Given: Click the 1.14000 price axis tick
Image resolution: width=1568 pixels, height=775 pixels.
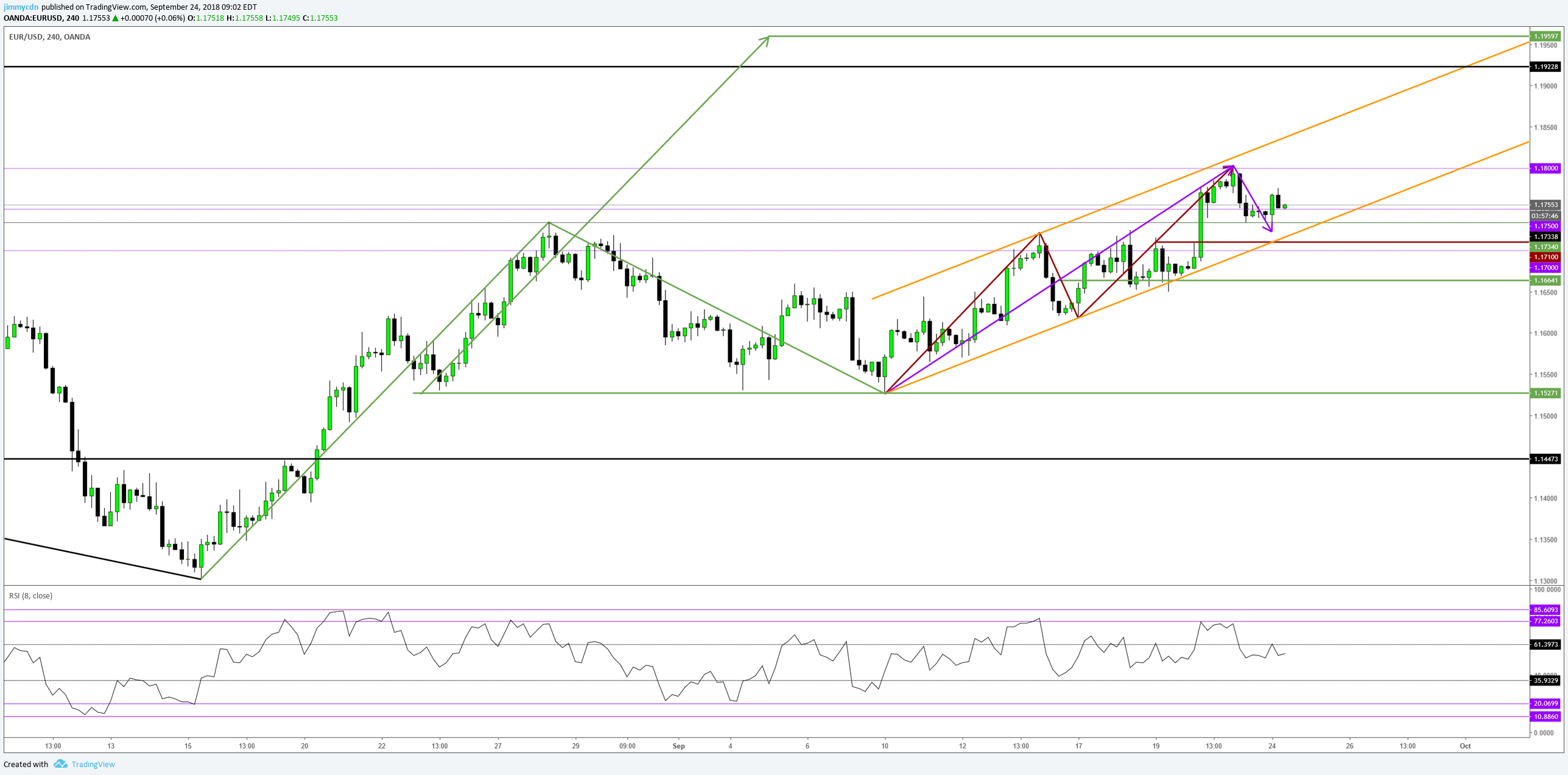Looking at the screenshot, I should point(1545,498).
